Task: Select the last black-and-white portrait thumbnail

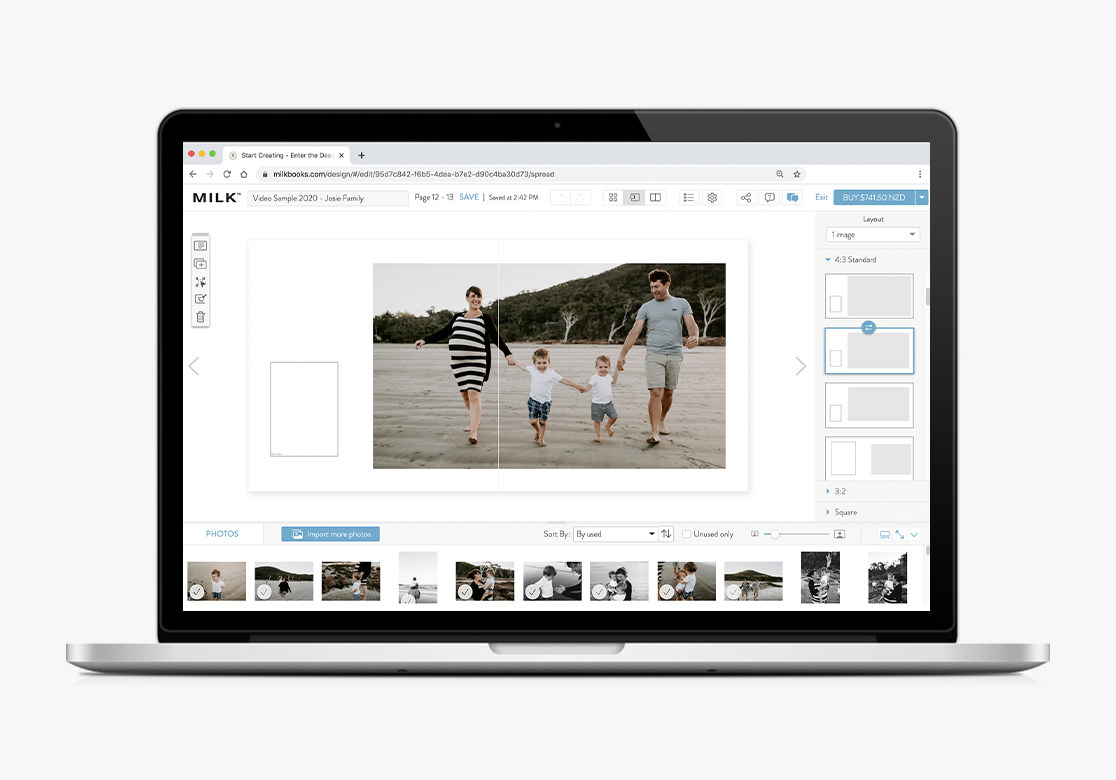Action: [x=888, y=578]
